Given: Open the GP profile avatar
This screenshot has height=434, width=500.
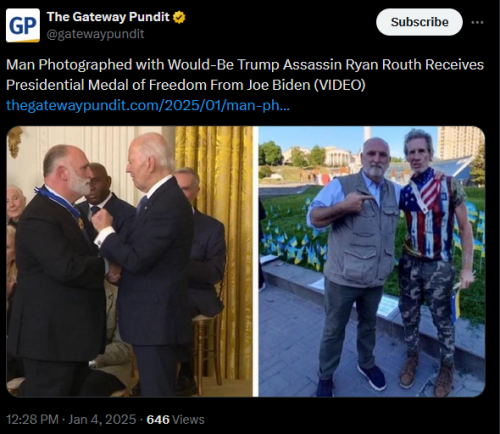Looking at the screenshot, I should pos(23,25).
